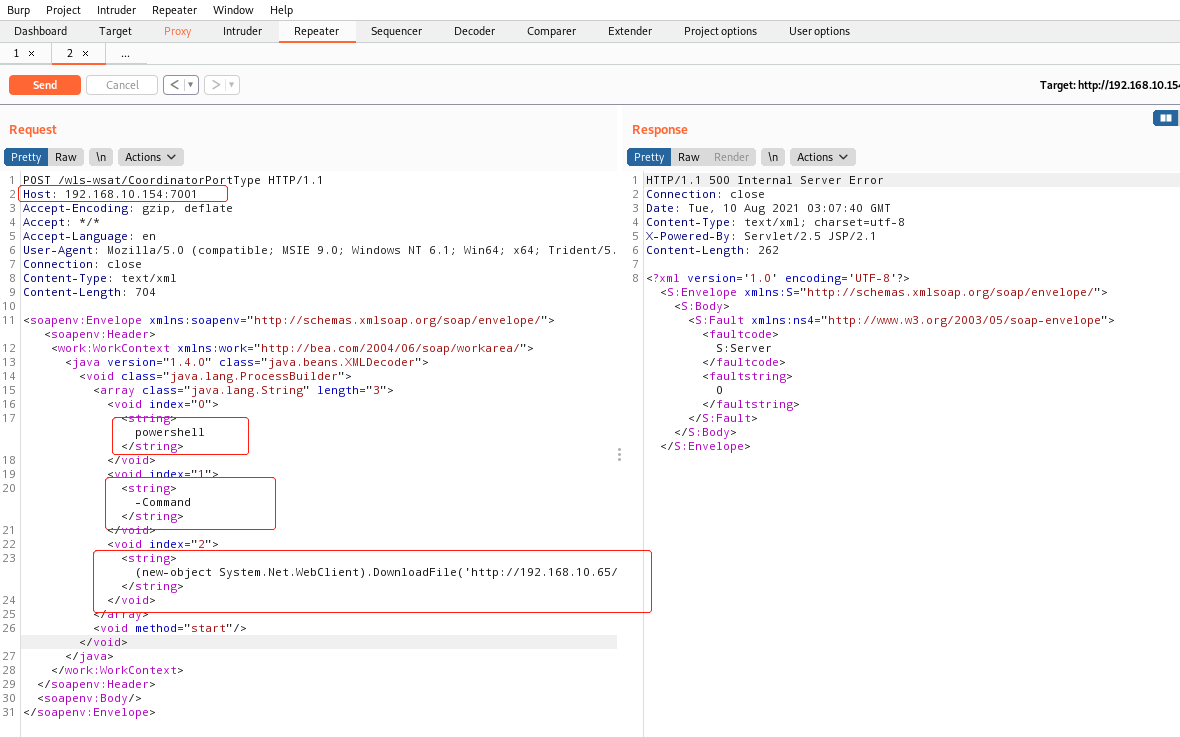Click the response Date header line

coord(768,208)
